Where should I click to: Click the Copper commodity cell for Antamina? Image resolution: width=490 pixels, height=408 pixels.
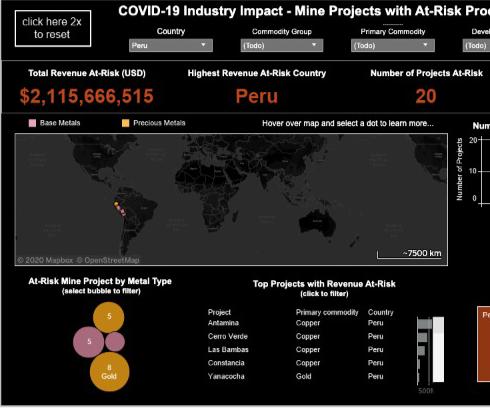pyautogui.click(x=308, y=323)
